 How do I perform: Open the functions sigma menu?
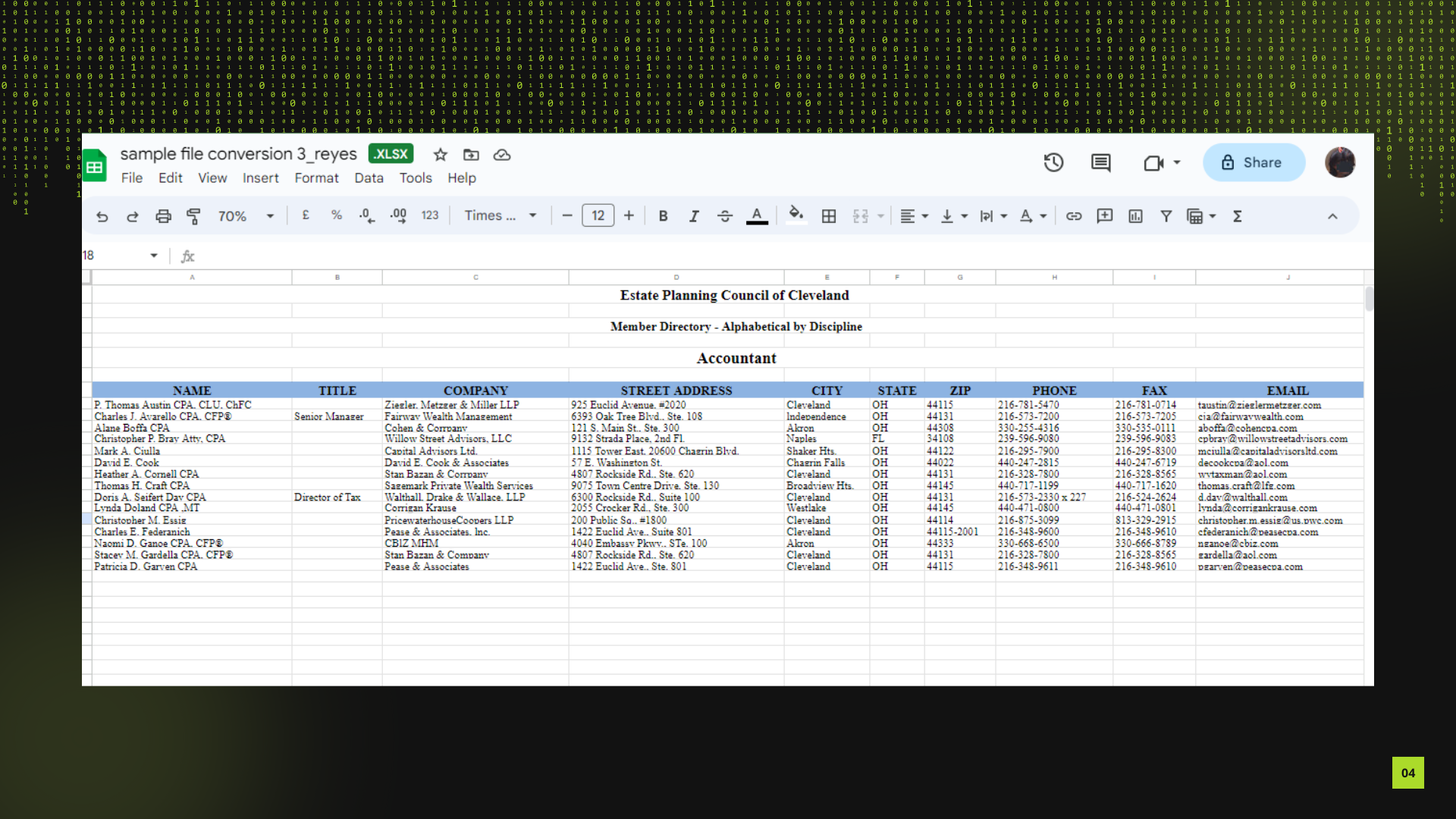coord(1238,216)
